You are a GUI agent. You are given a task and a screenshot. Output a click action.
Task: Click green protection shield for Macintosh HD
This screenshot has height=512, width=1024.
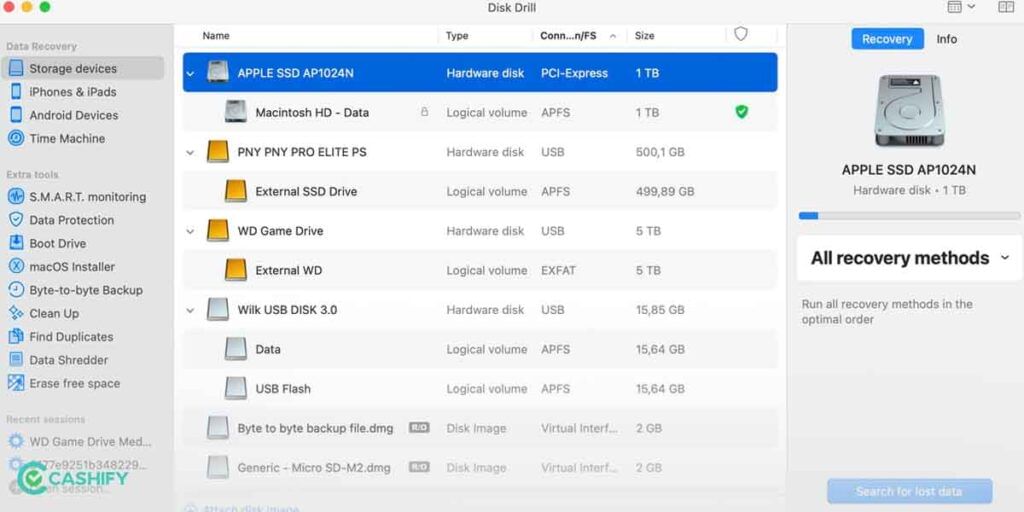pos(741,112)
